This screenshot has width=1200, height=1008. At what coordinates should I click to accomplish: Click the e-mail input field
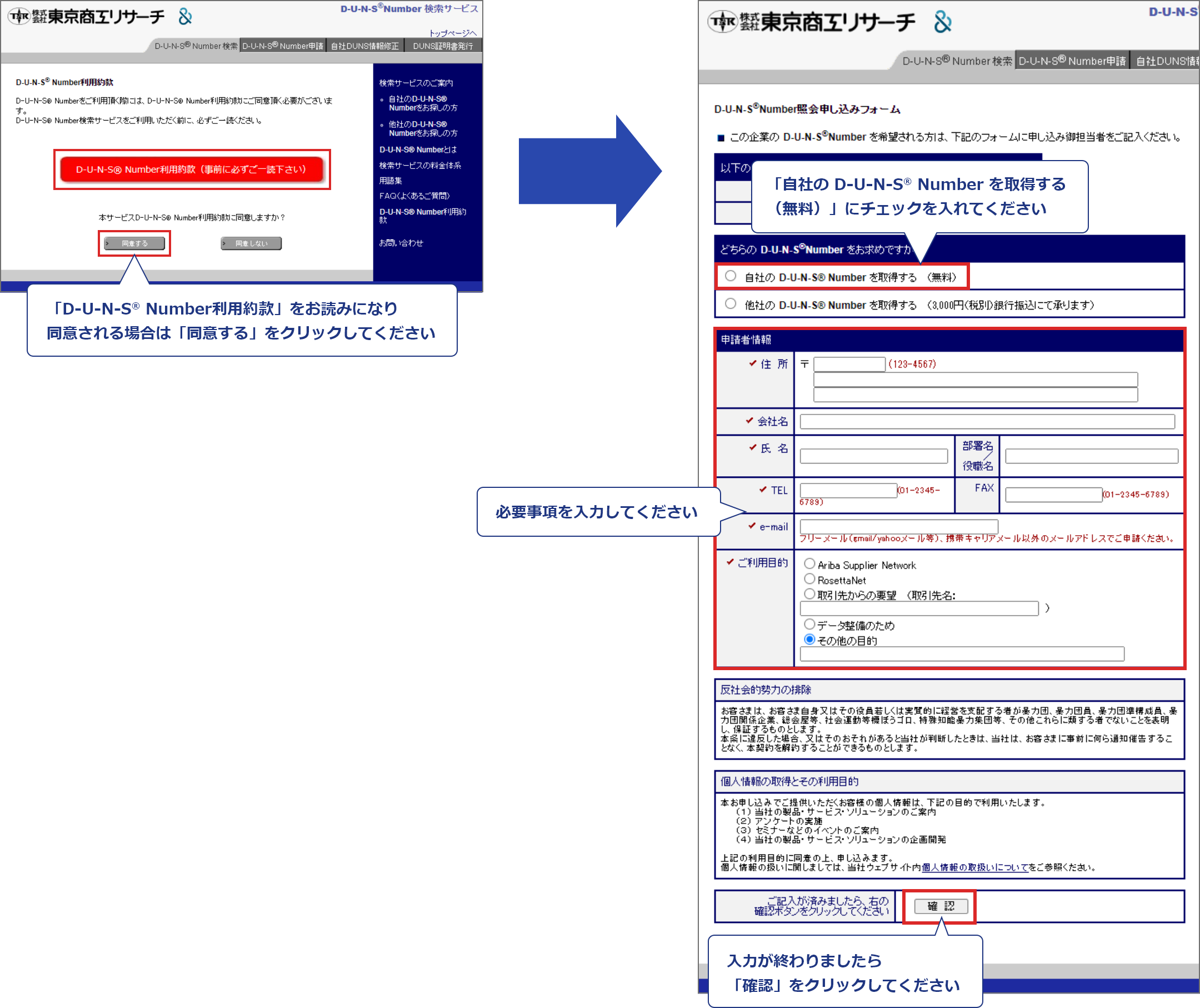point(899,526)
